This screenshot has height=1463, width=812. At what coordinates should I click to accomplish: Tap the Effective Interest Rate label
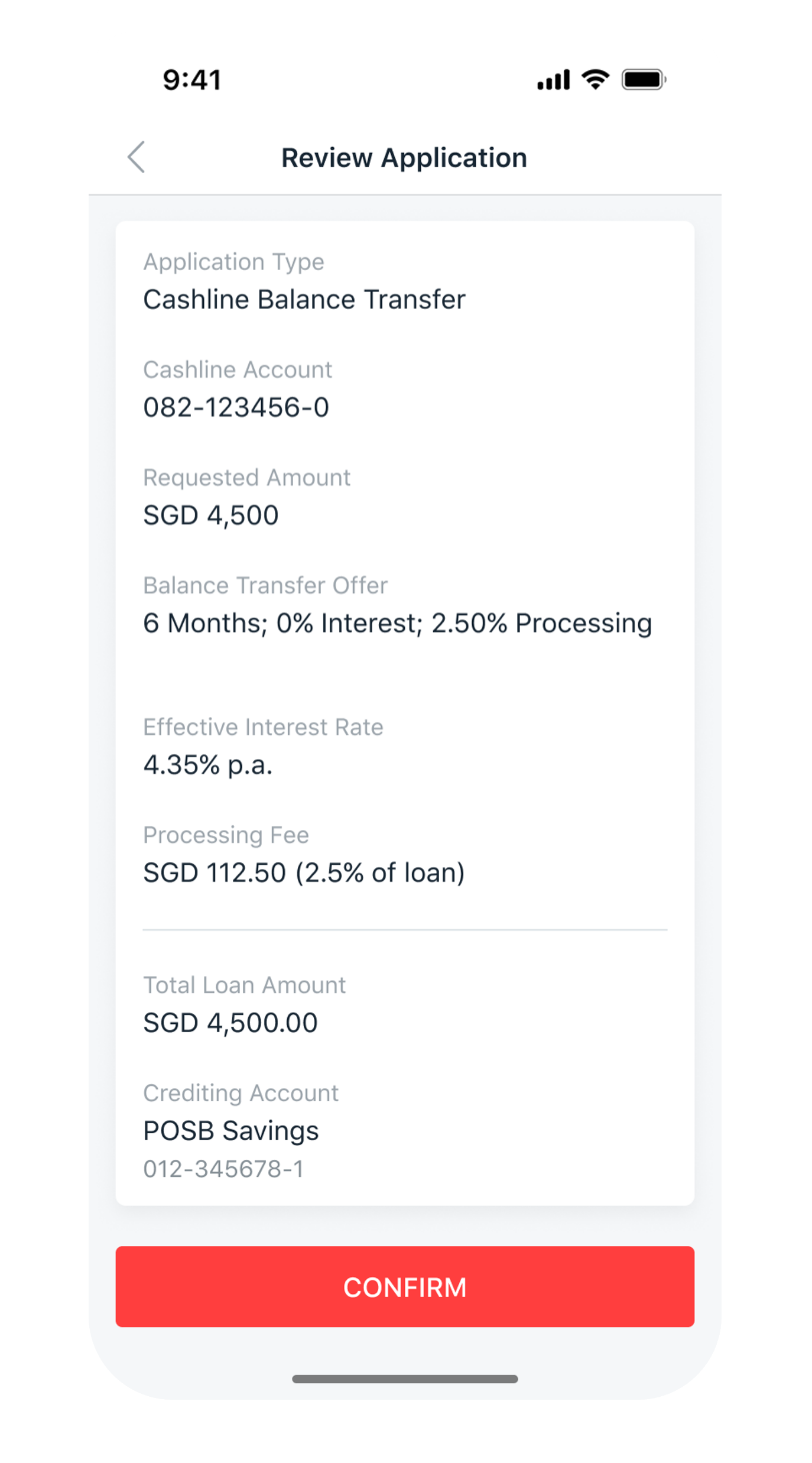[x=264, y=727]
